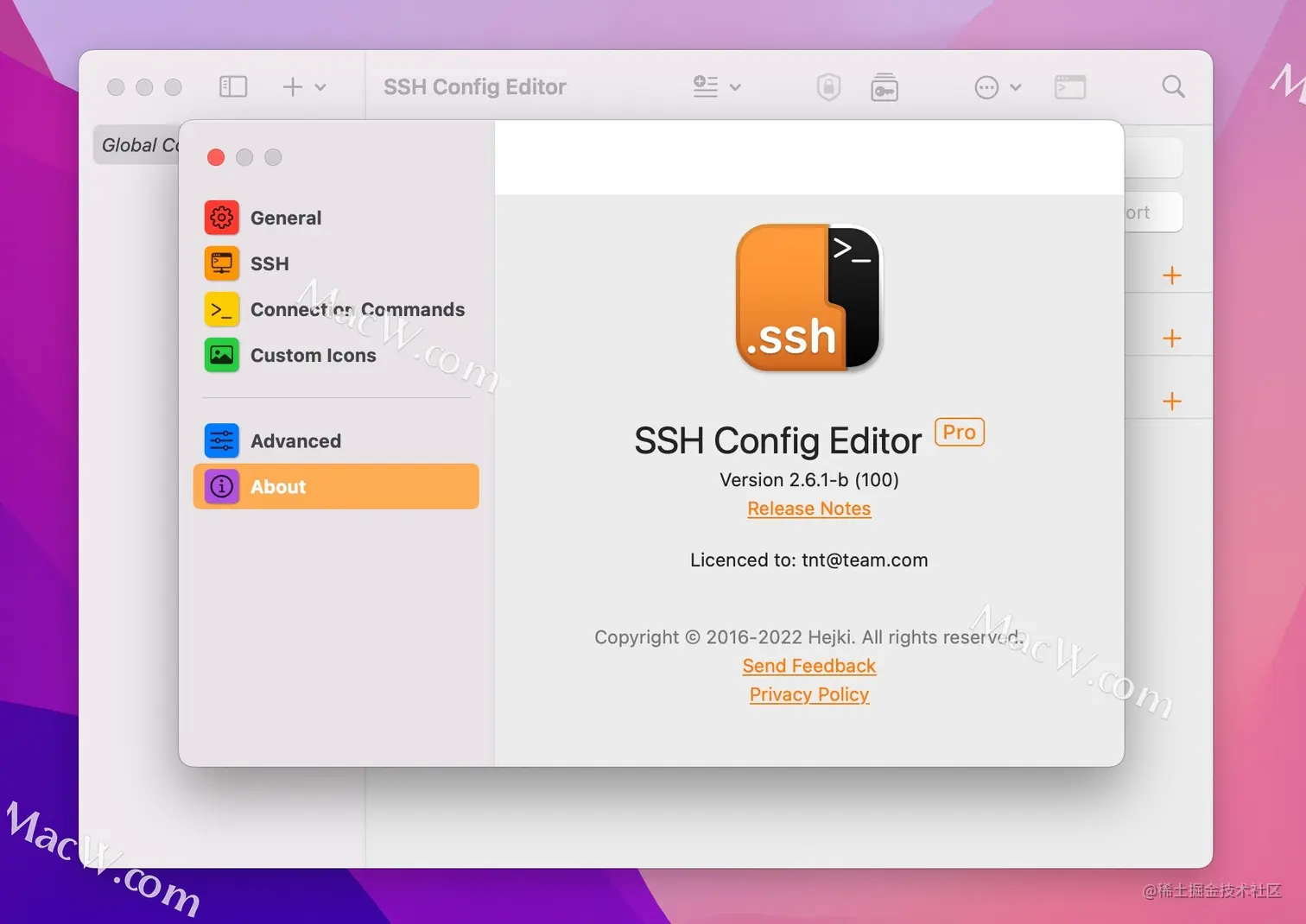Click the red General gear icon
The width and height of the screenshot is (1306, 924).
tap(222, 218)
